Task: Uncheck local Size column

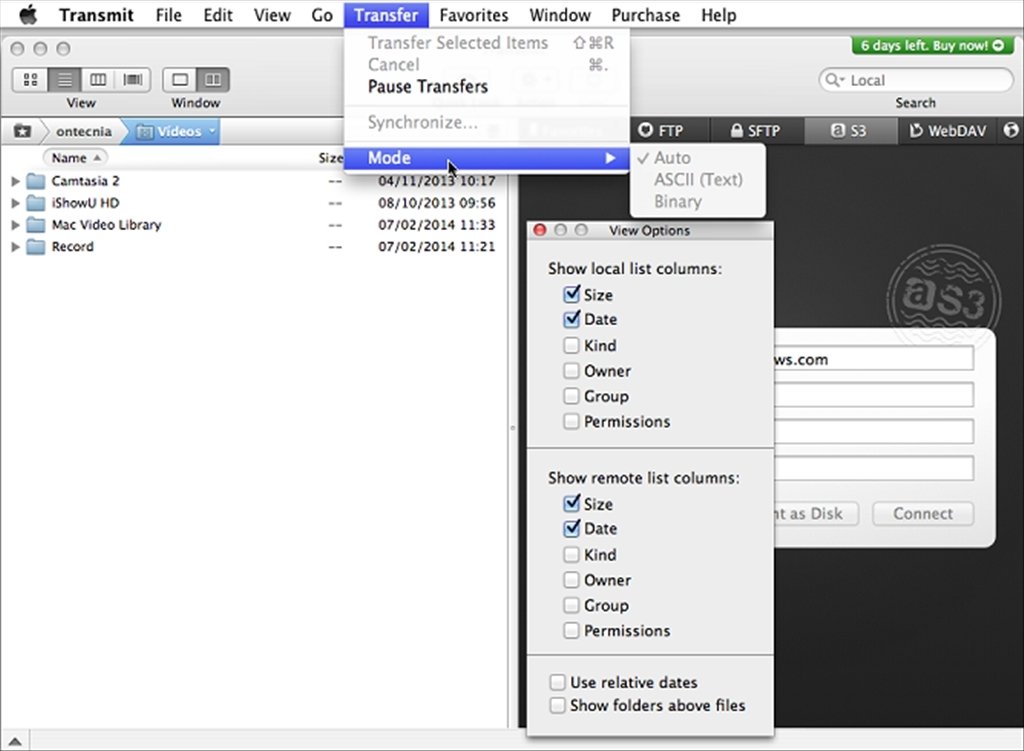Action: point(571,295)
